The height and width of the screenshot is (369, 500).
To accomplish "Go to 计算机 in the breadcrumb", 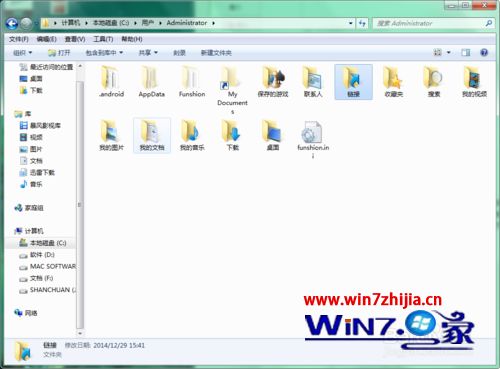I will (71, 23).
